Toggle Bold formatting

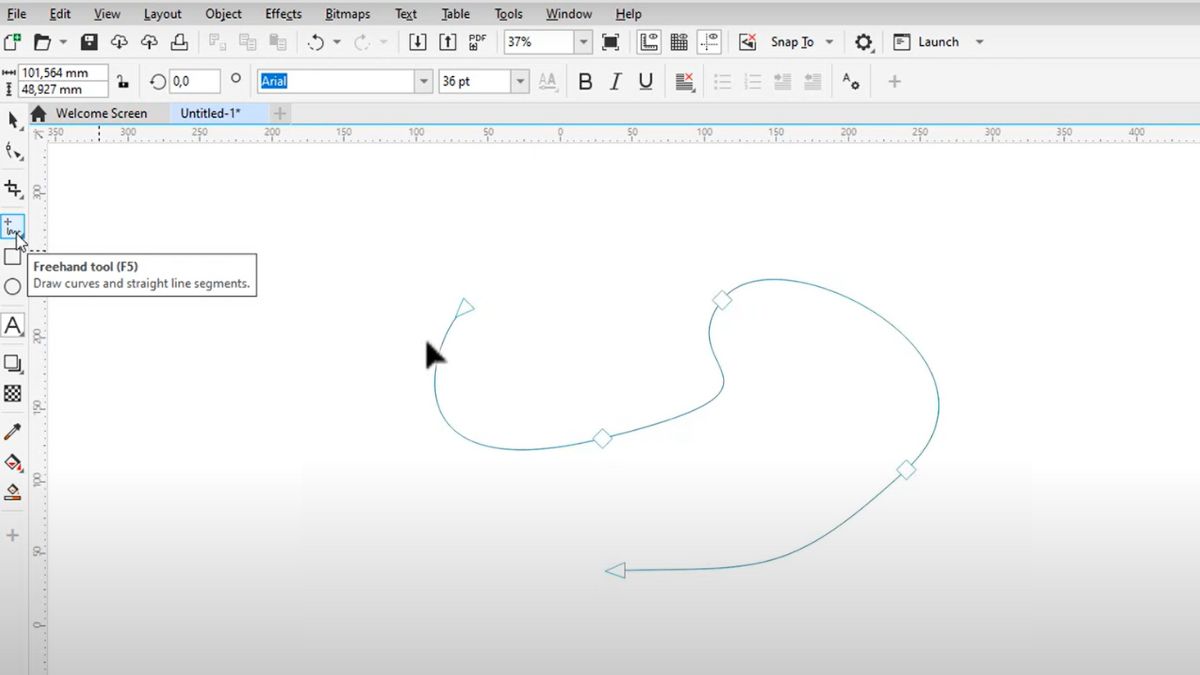coord(585,82)
